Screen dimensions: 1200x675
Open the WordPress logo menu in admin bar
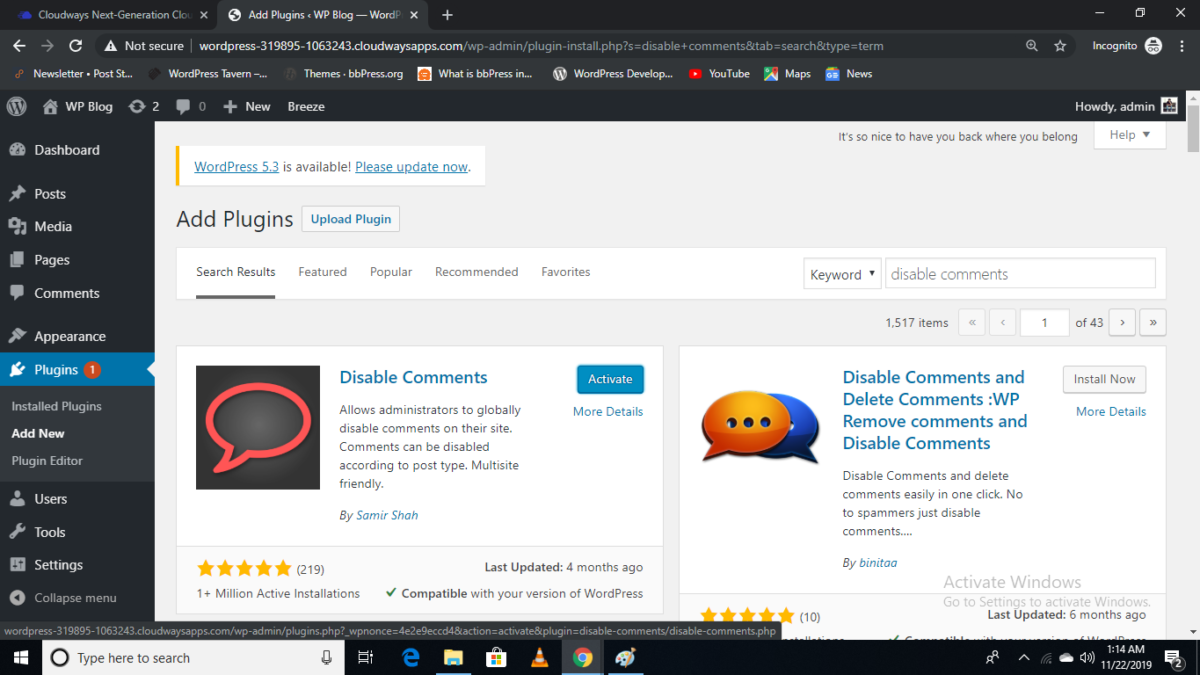pyautogui.click(x=16, y=106)
